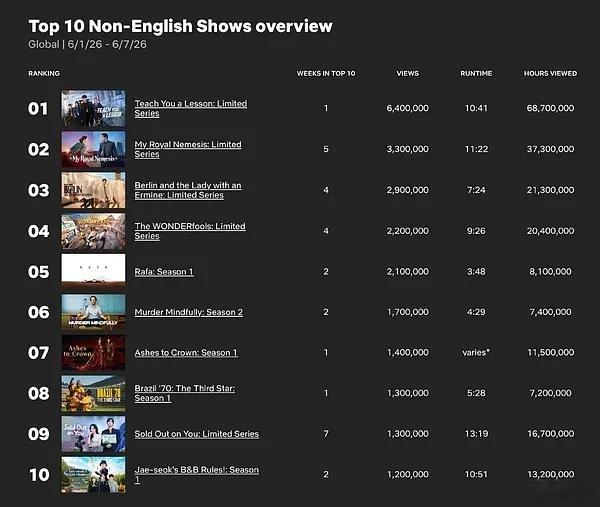Click the 2,200,000 views value

tap(408, 231)
